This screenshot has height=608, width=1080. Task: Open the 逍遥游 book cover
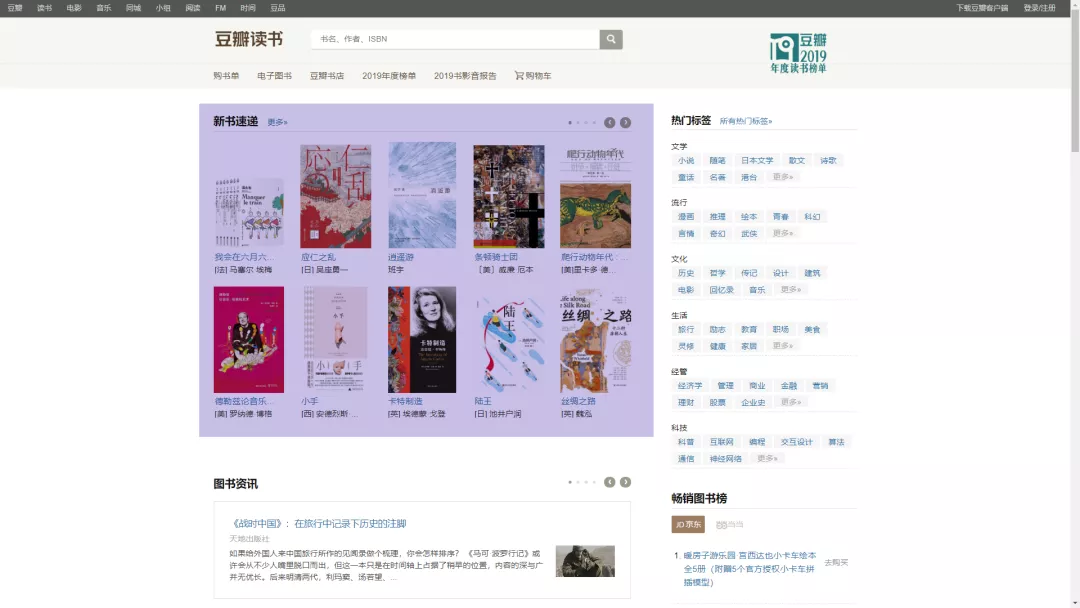(422, 195)
